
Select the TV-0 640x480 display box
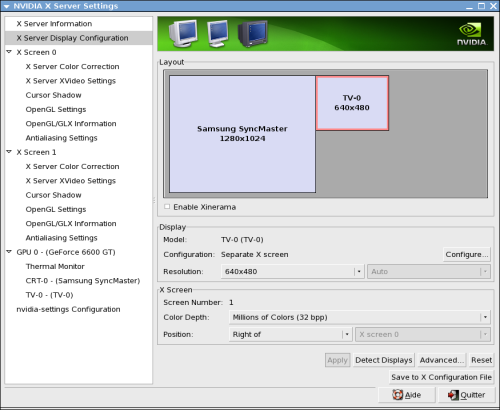(352, 103)
